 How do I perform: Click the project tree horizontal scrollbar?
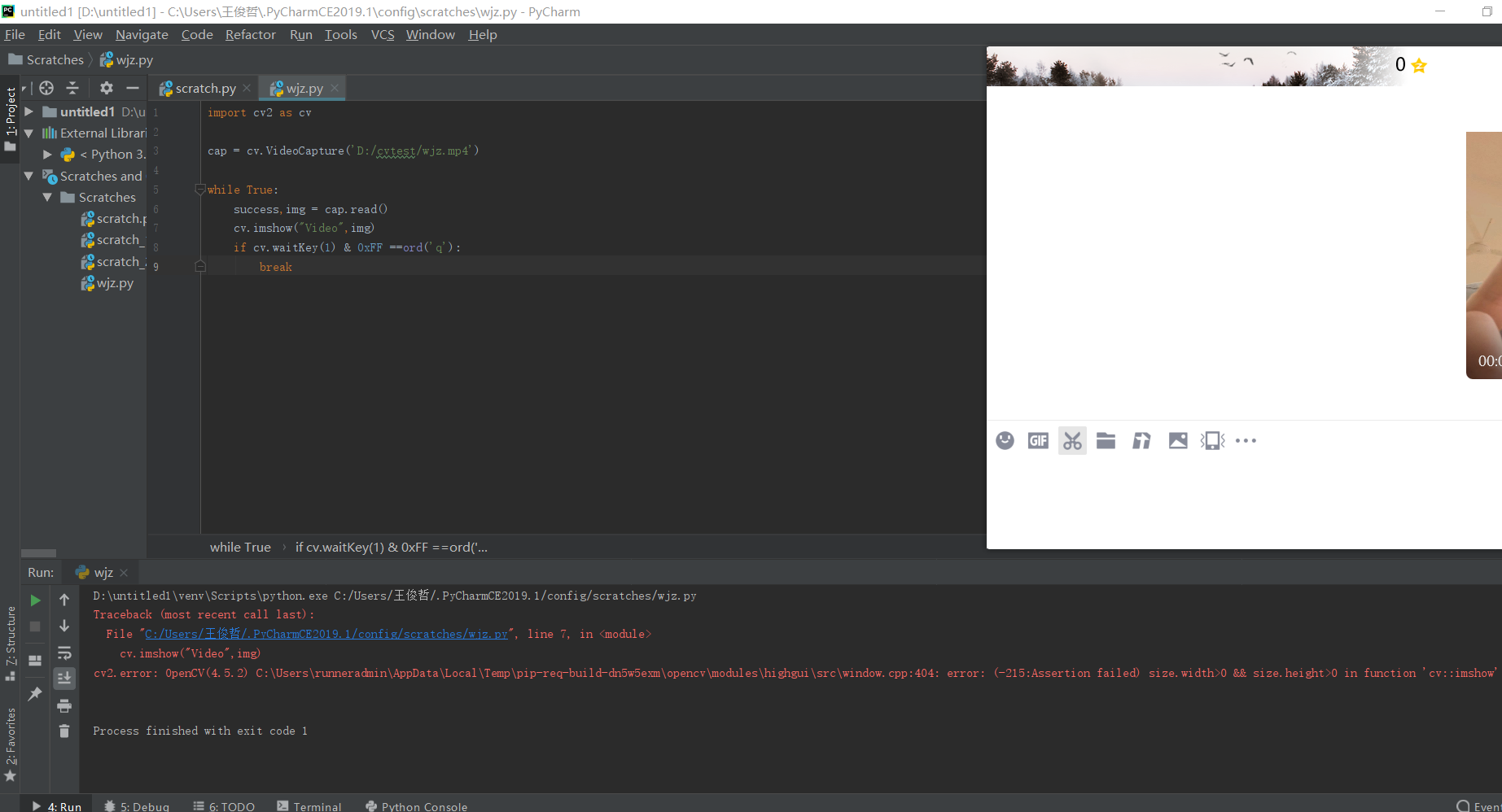[38, 552]
